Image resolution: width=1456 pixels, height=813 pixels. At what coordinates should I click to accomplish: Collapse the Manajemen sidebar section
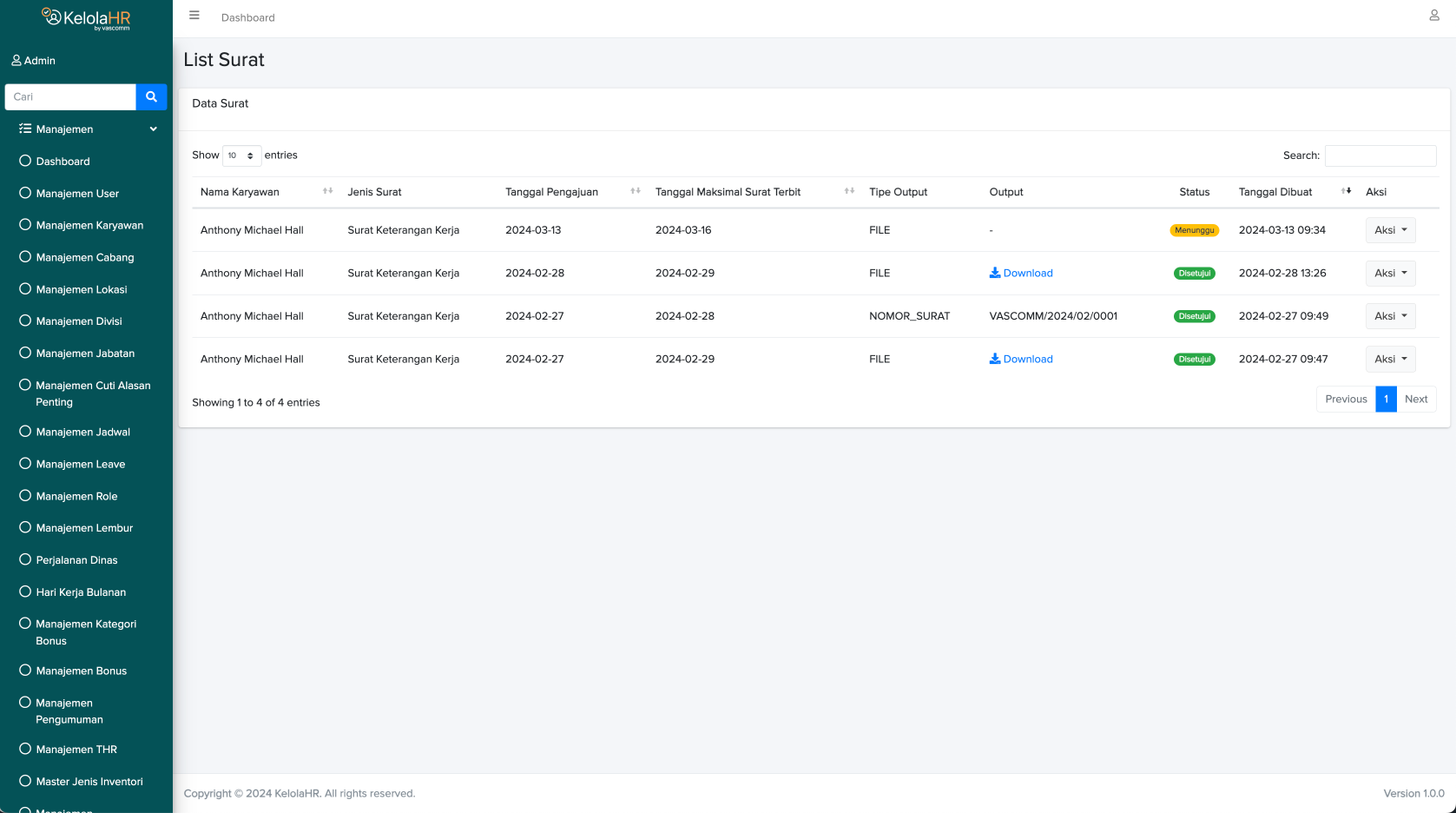[x=153, y=129]
